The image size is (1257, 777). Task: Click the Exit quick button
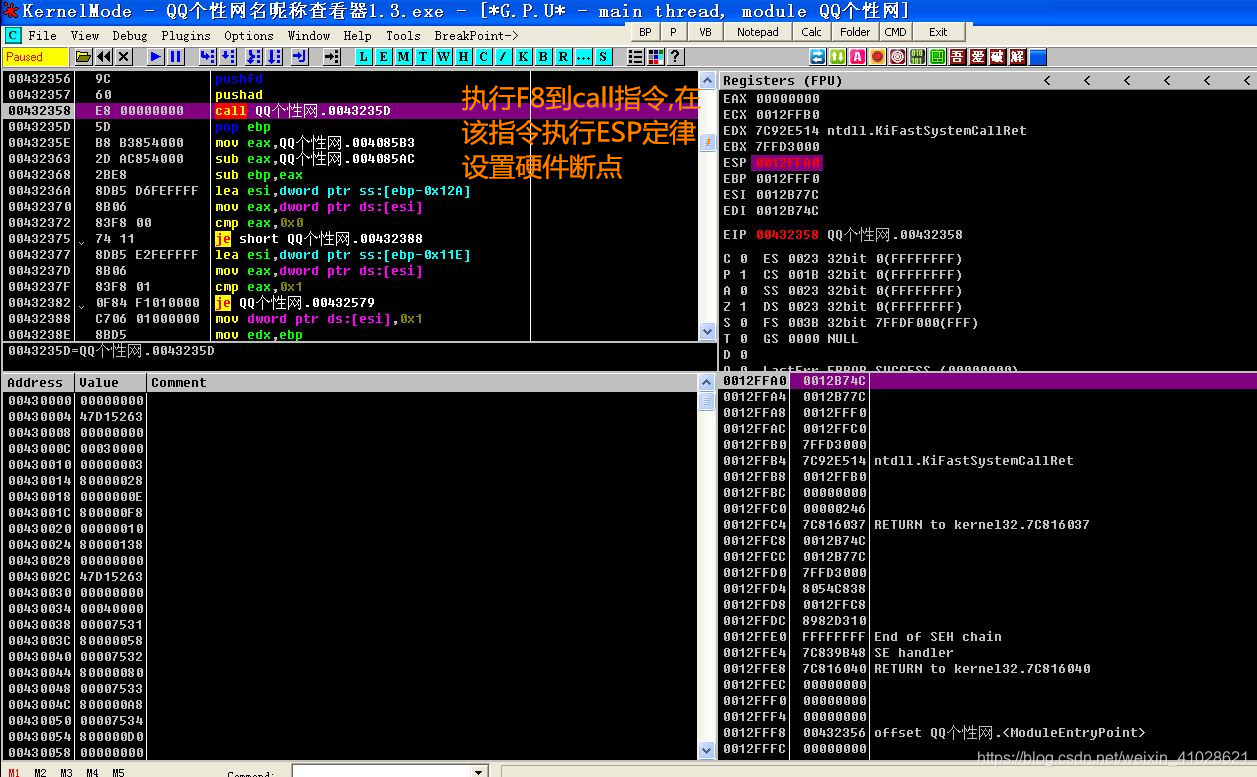(x=938, y=32)
